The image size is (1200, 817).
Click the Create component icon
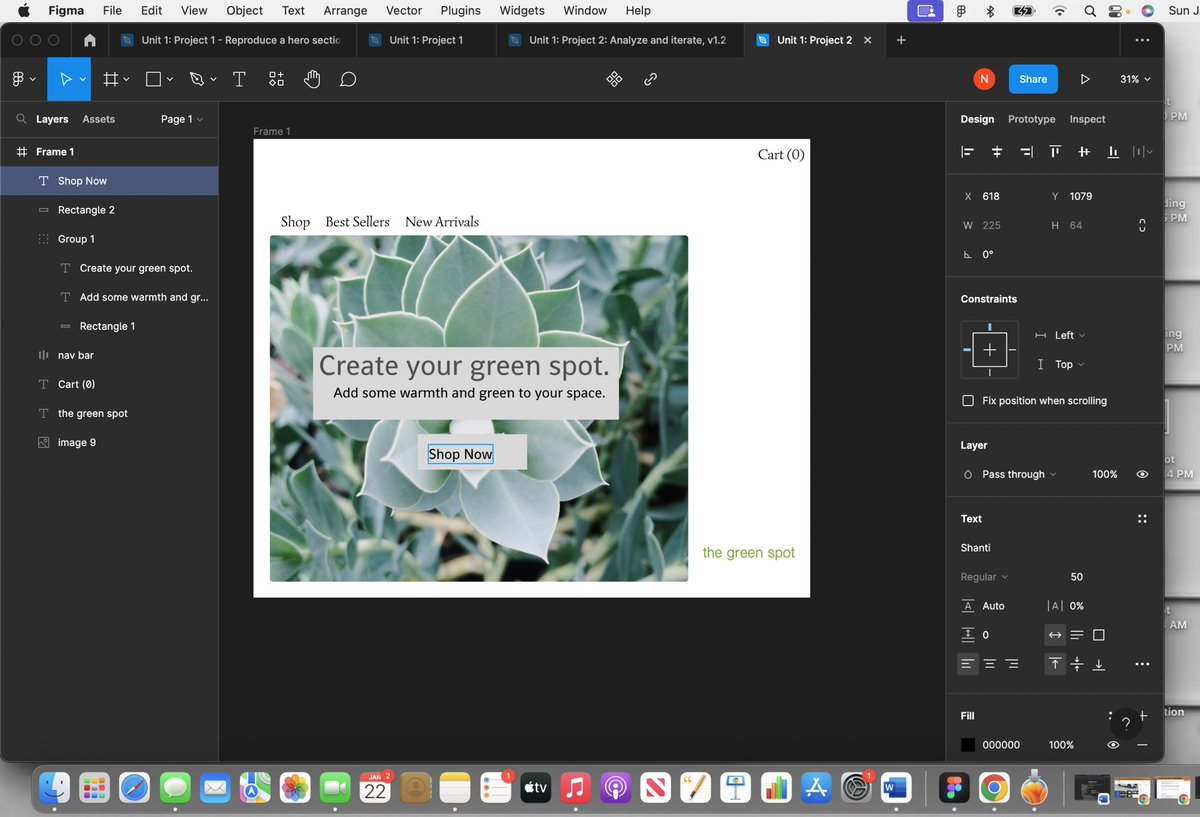tap(614, 79)
